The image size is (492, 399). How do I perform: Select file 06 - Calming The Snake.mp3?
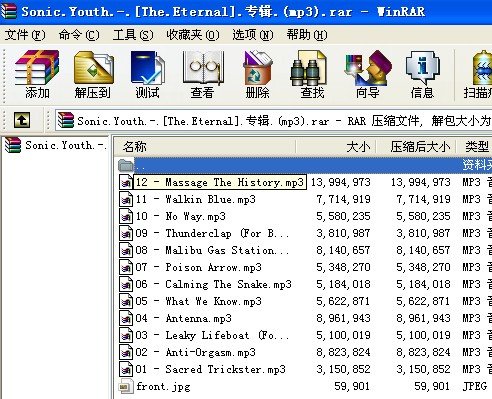click(x=213, y=284)
